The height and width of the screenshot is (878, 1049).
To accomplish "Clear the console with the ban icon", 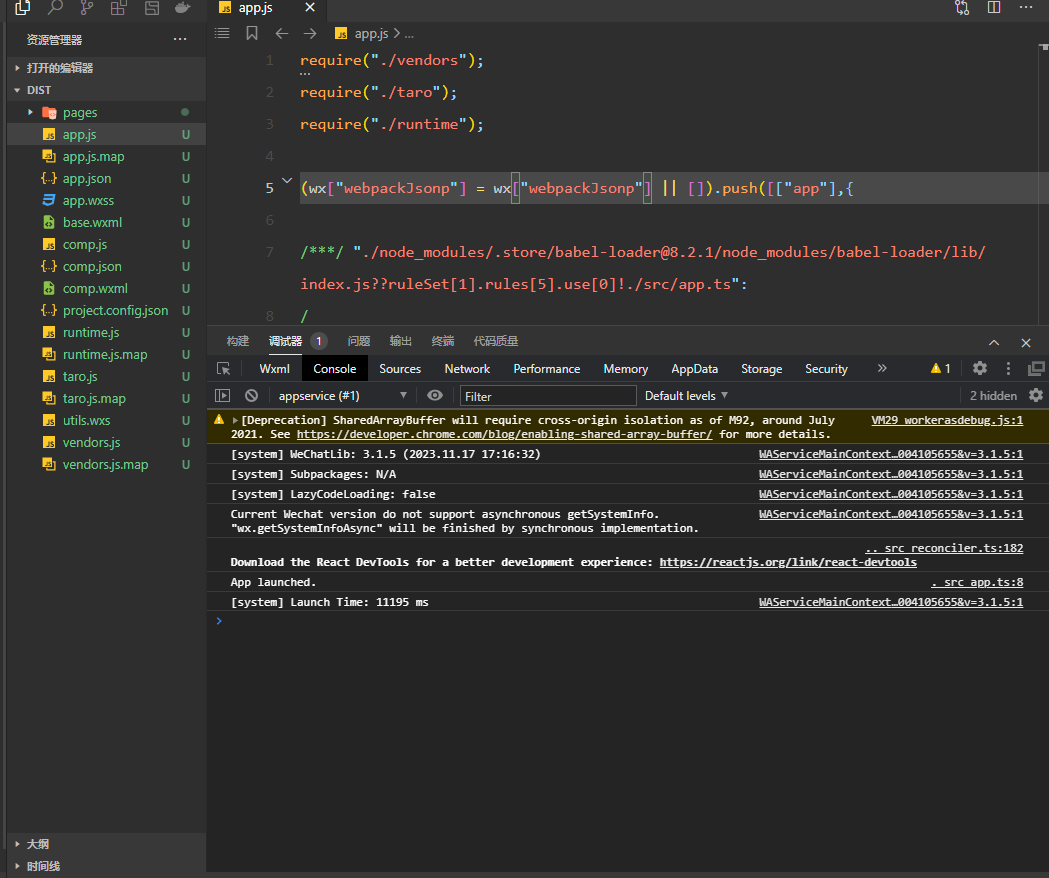I will tap(252, 396).
